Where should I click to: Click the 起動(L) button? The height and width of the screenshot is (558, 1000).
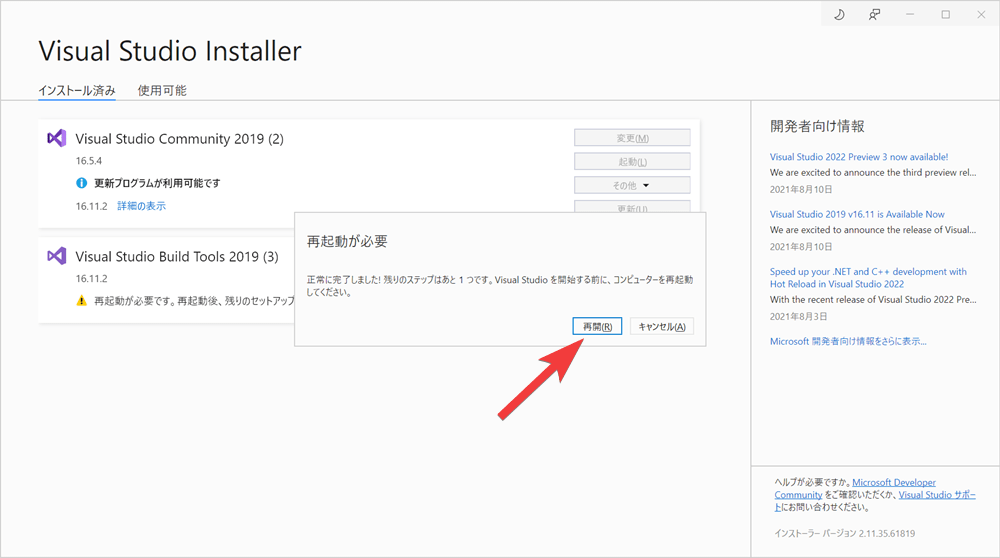point(632,161)
